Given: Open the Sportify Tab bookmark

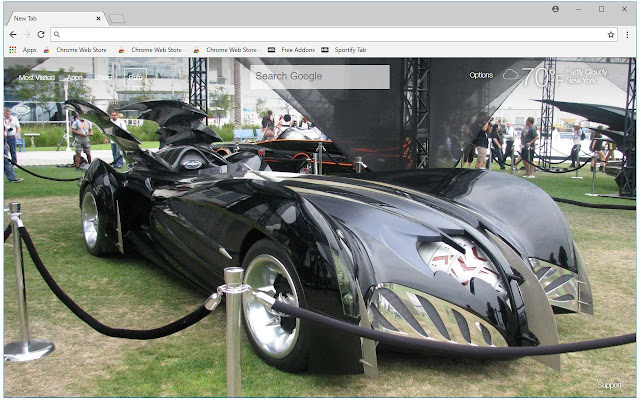Looking at the screenshot, I should pyautogui.click(x=350, y=50).
